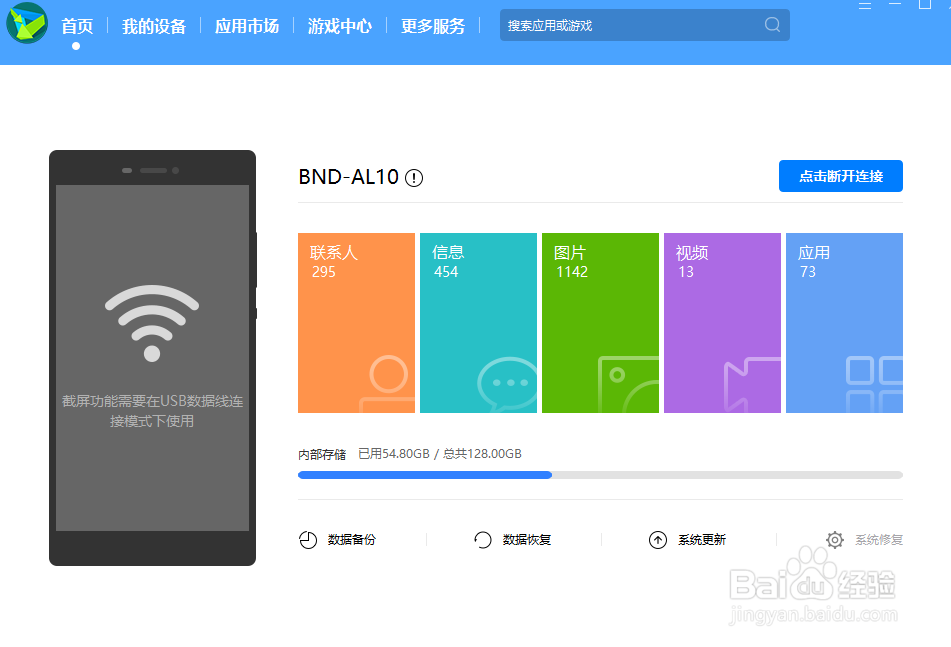Focus the 搜索应用或游戏 search field
The width and height of the screenshot is (951, 647).
pyautogui.click(x=645, y=25)
